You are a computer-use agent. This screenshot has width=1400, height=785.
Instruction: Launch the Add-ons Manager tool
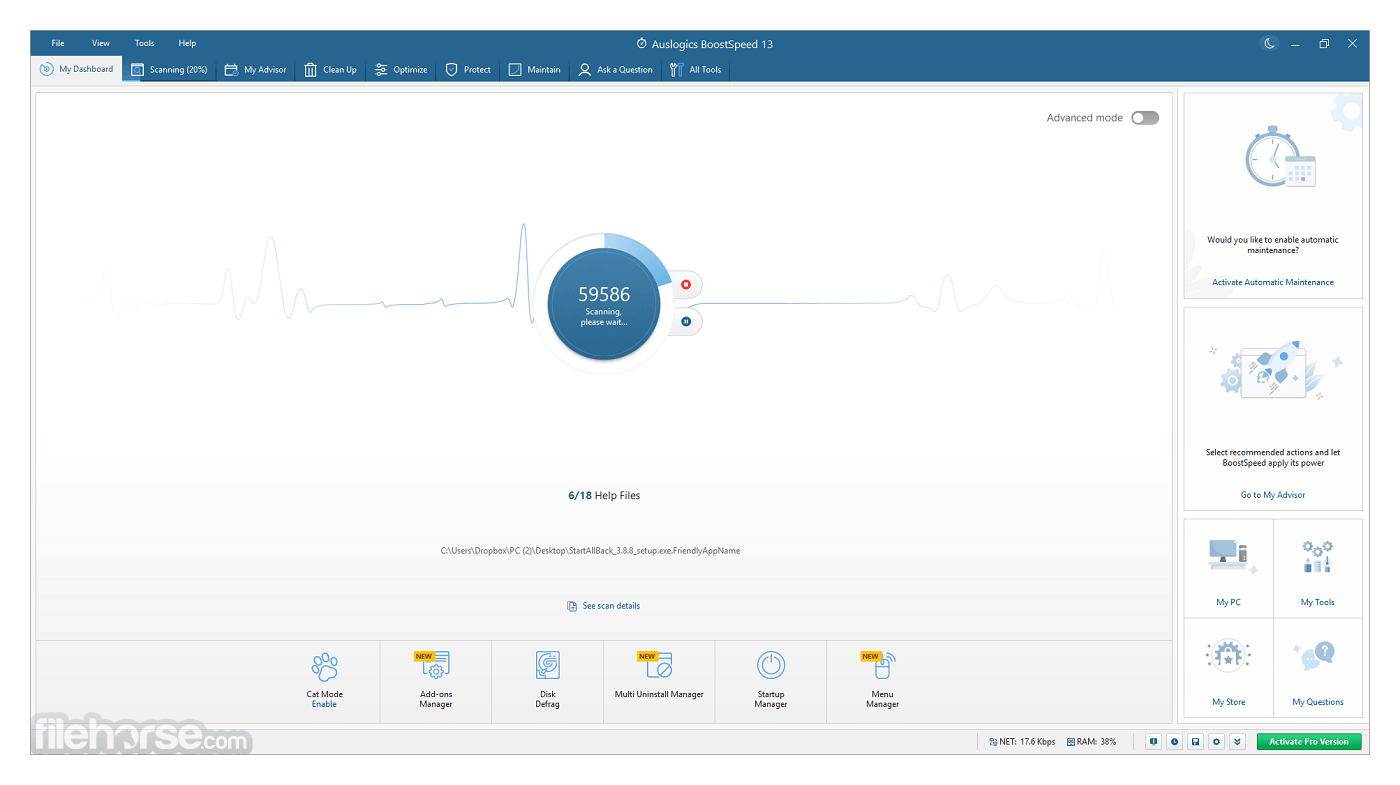click(x=436, y=681)
